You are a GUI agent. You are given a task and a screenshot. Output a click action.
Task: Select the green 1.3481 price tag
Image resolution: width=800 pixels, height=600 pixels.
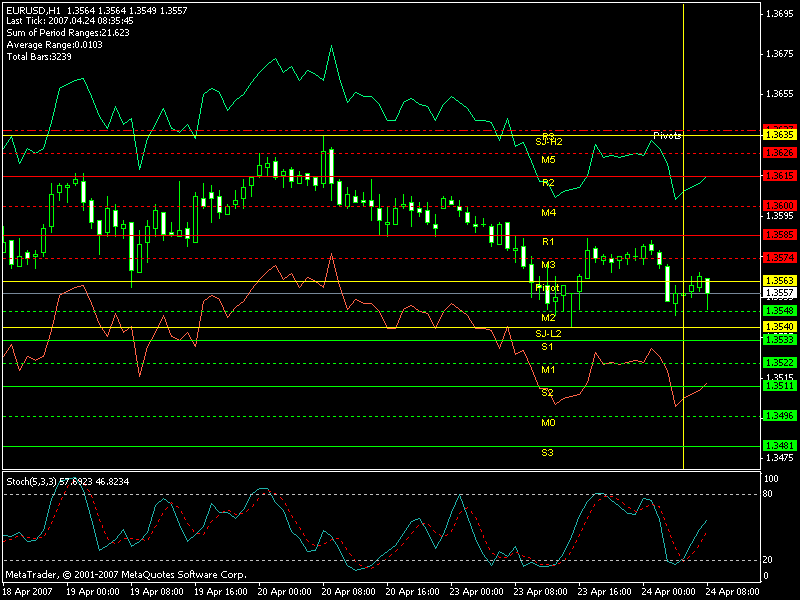[x=779, y=445]
